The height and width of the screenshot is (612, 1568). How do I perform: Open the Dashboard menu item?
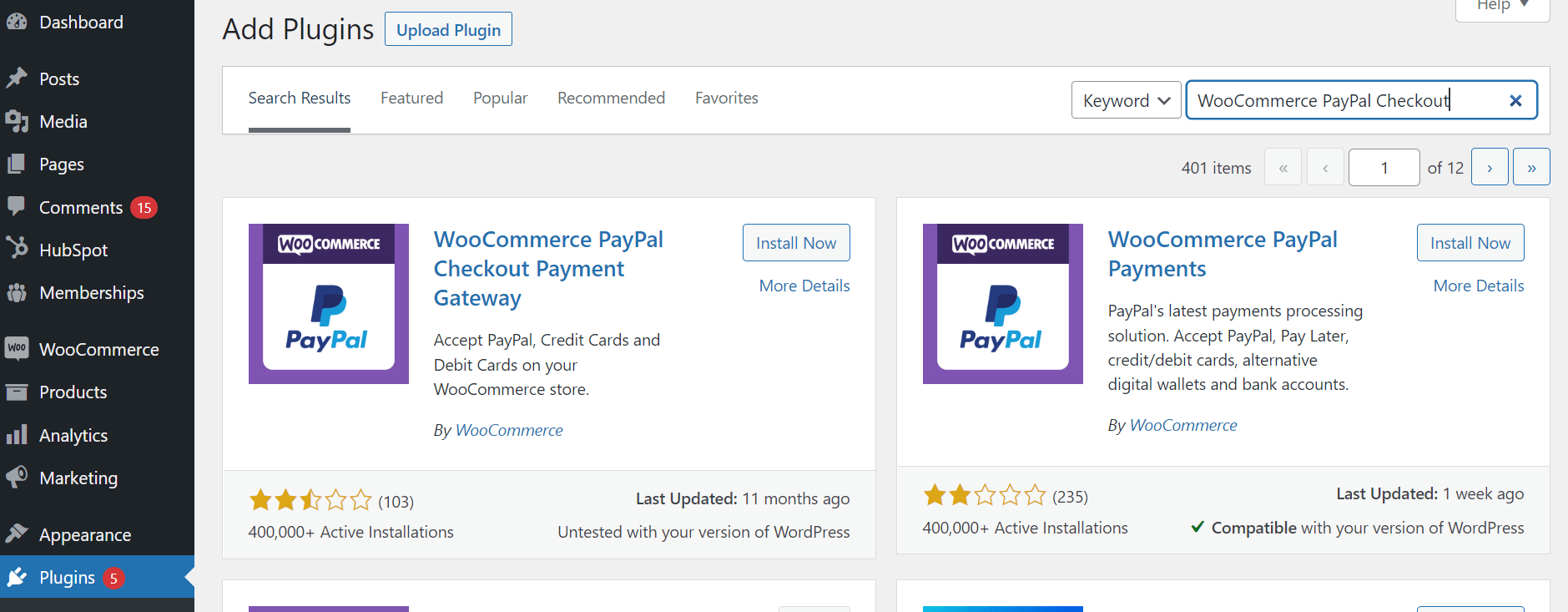(97, 23)
